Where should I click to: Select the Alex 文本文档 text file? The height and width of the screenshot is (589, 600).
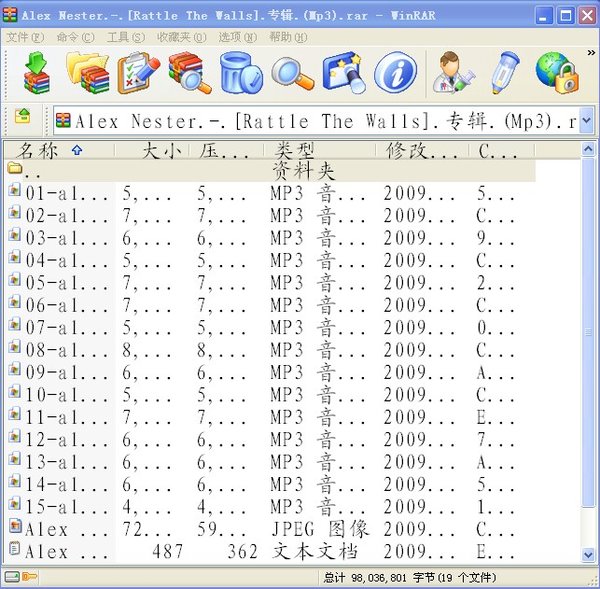(x=270, y=551)
